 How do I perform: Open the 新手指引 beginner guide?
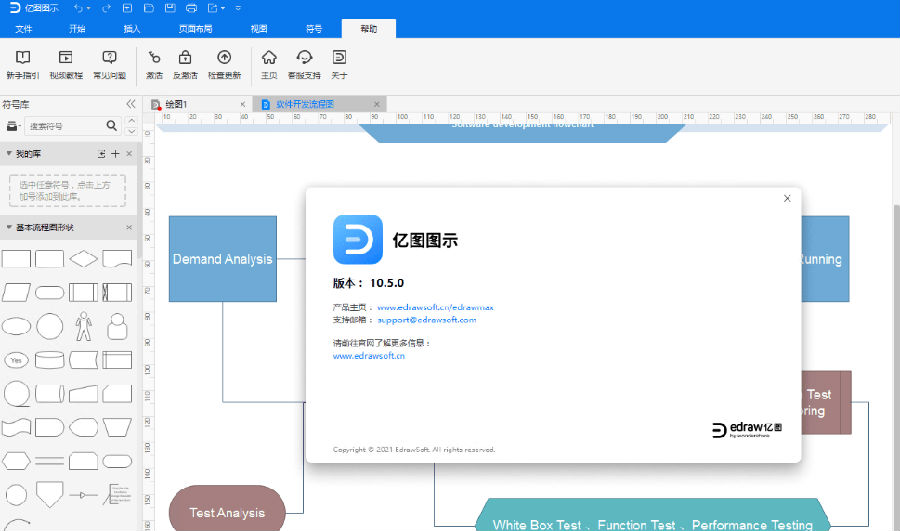(23, 64)
